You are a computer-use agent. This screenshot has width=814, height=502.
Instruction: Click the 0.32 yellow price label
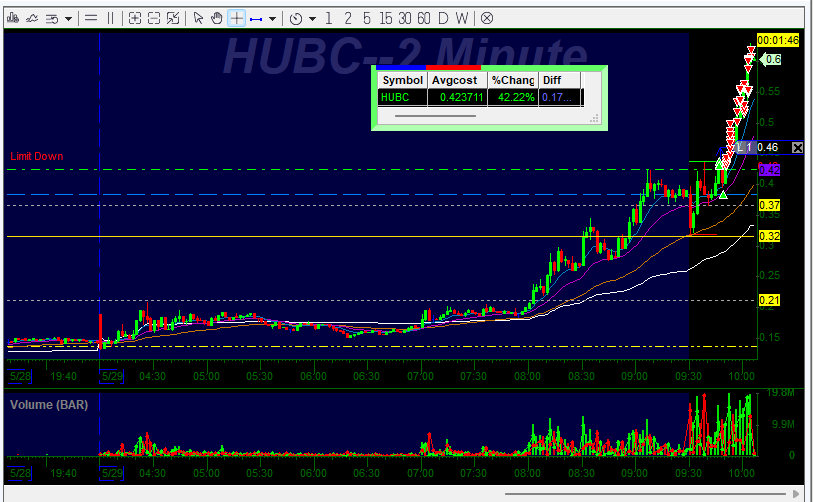[x=769, y=236]
